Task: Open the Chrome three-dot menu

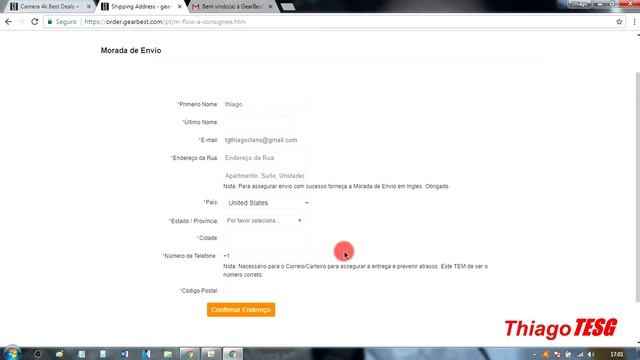Action: click(634, 22)
